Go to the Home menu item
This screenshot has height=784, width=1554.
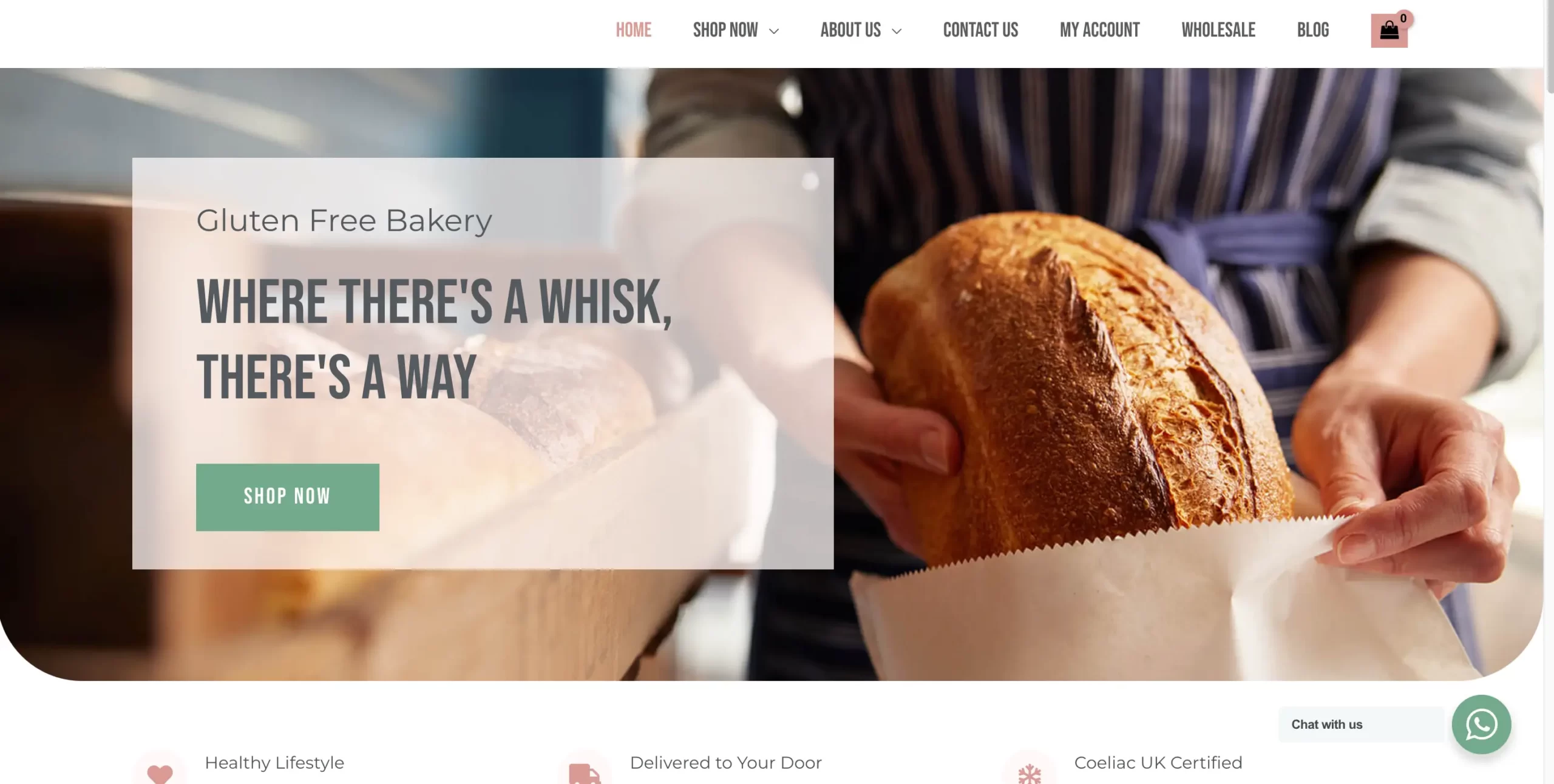click(633, 30)
